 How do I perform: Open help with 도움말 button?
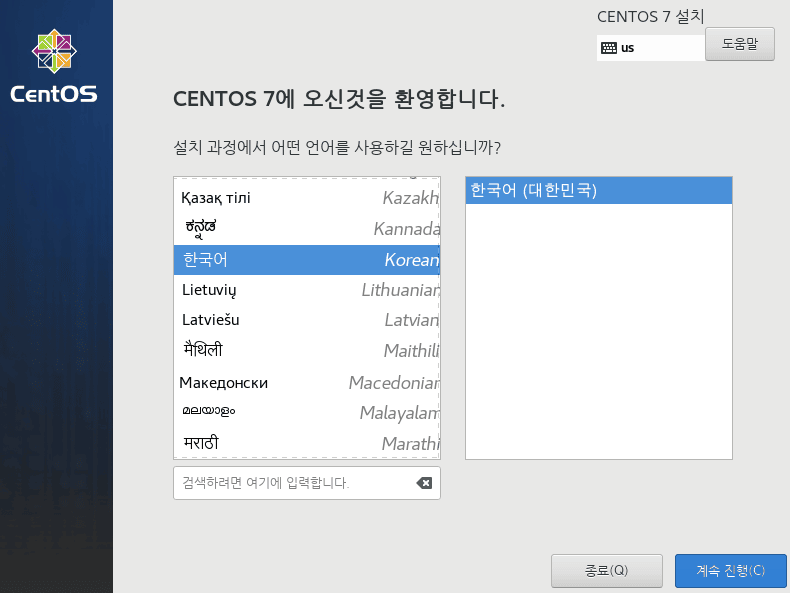(x=740, y=44)
